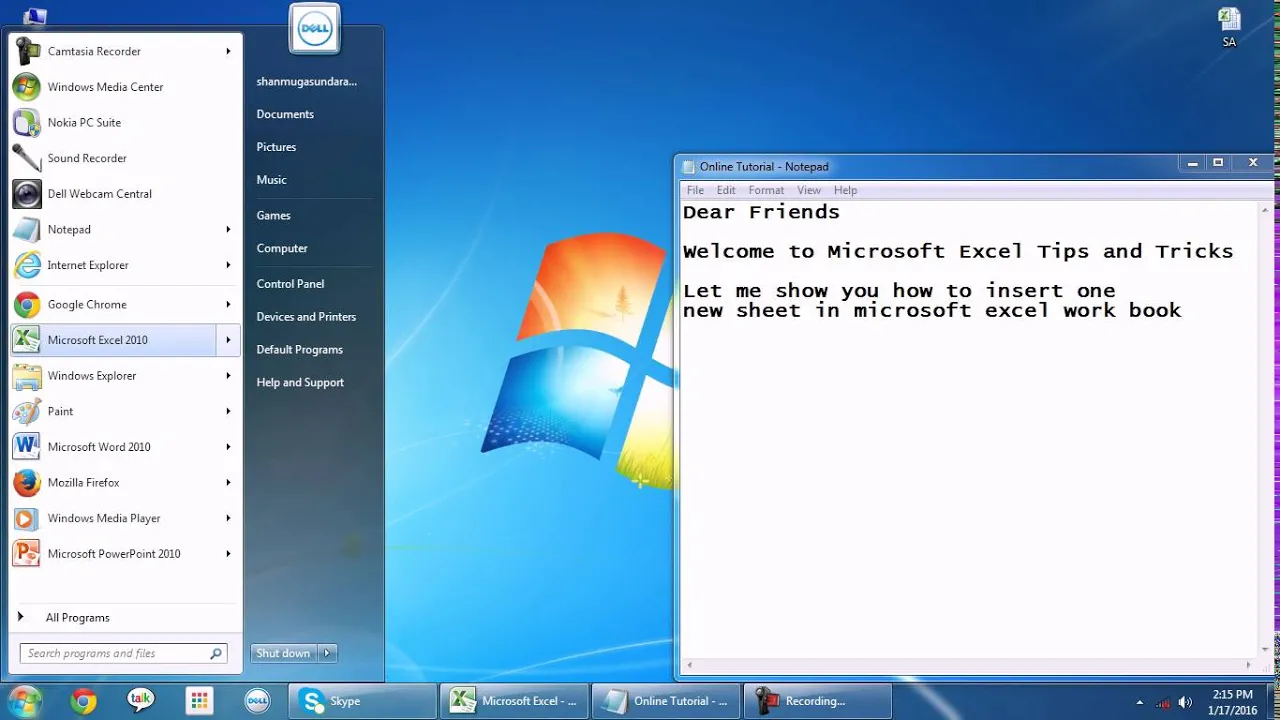Open Default Programs link
The image size is (1280, 720).
pyautogui.click(x=299, y=350)
